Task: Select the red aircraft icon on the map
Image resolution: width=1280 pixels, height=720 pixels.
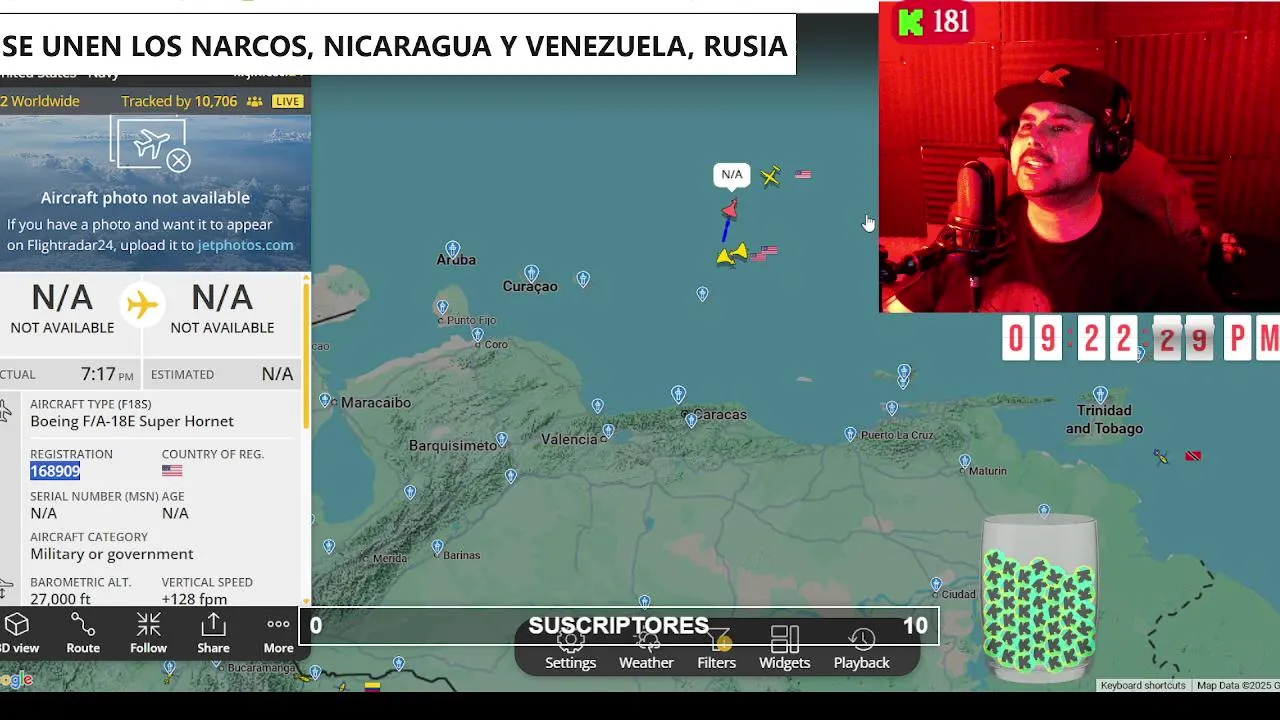Action: pyautogui.click(x=730, y=209)
